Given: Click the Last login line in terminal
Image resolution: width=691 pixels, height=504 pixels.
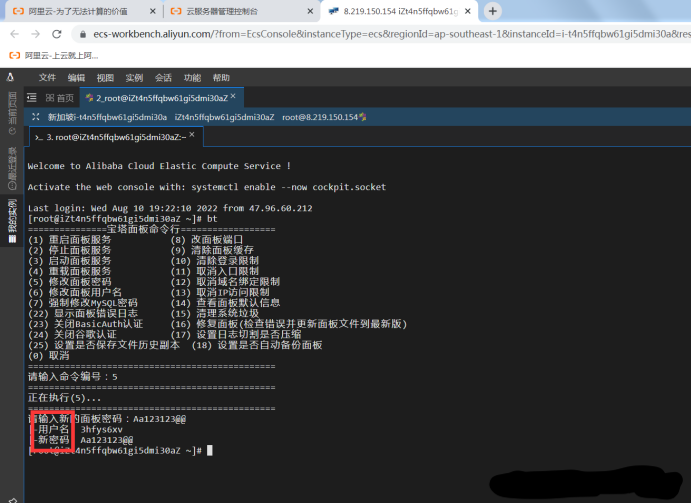Looking at the screenshot, I should pos(170,208).
